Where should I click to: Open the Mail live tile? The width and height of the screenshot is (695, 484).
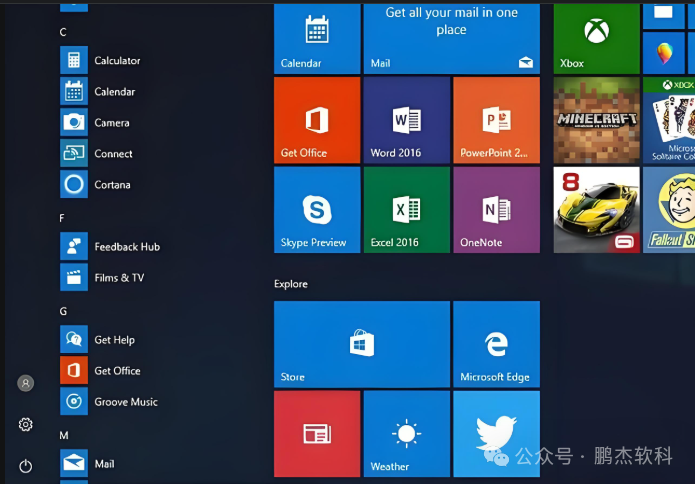click(x=452, y=39)
